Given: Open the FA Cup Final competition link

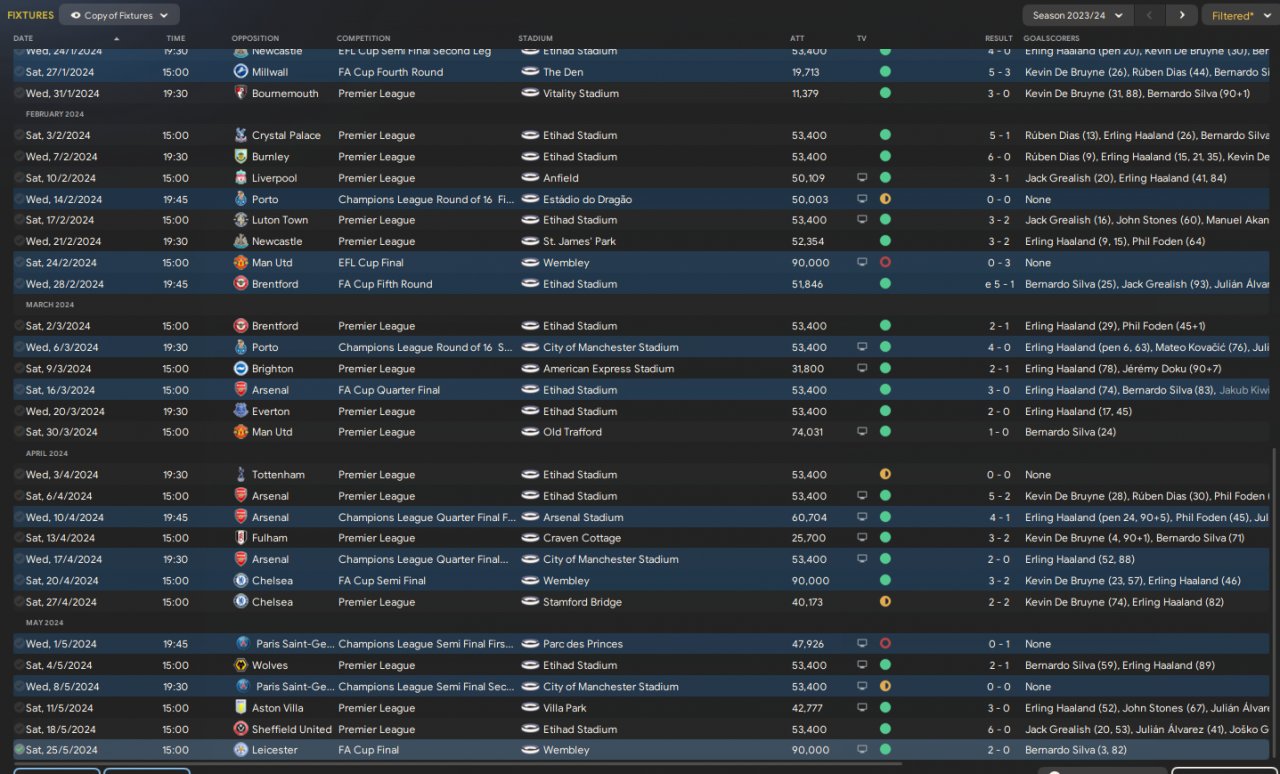Looking at the screenshot, I should (x=369, y=750).
